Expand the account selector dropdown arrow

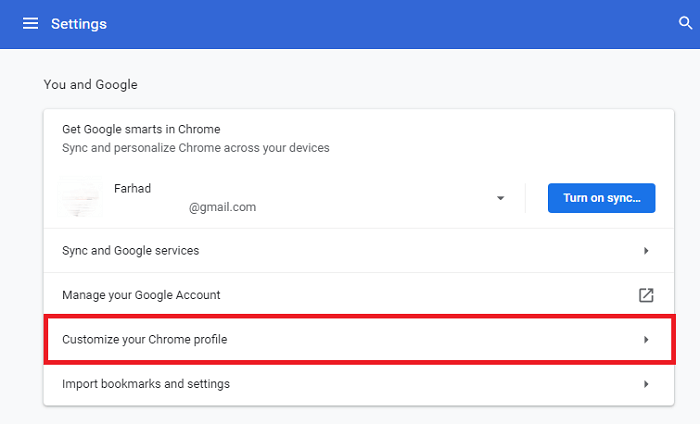[x=500, y=198]
